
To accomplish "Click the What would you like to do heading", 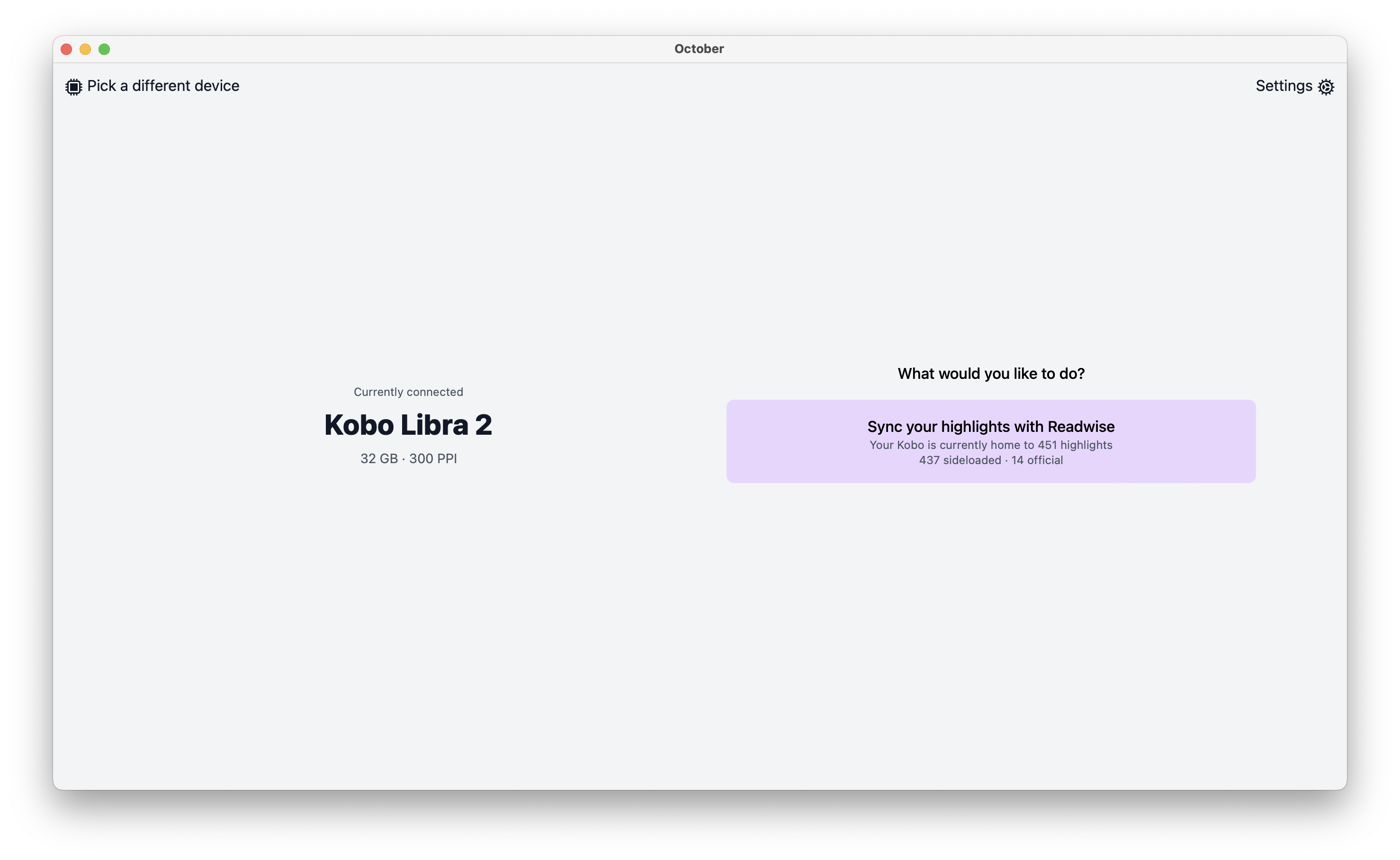I will coord(990,374).
